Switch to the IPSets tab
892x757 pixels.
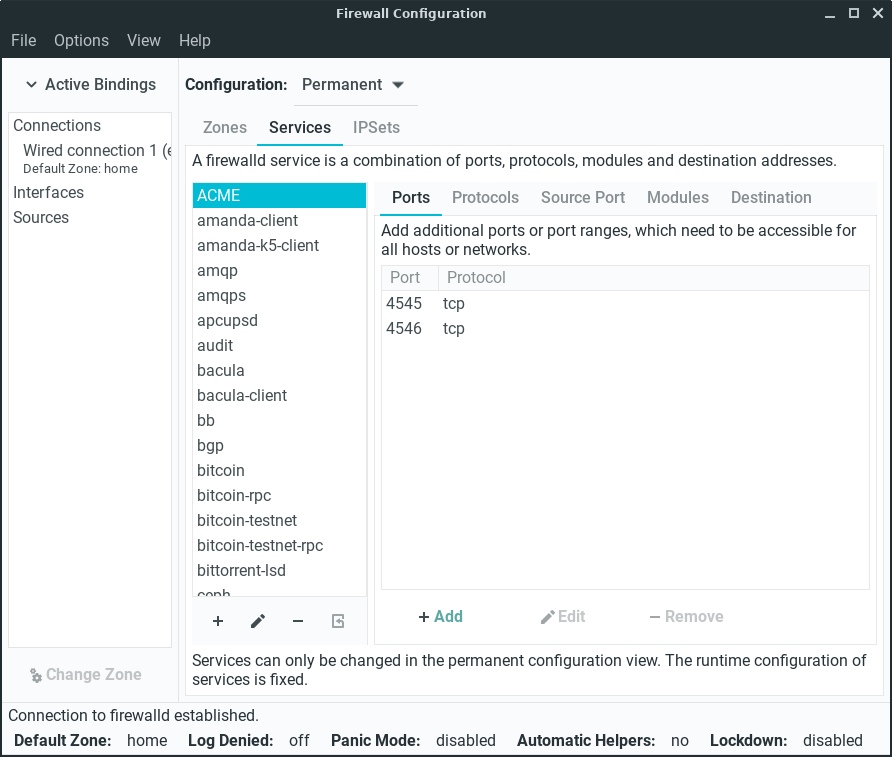376,127
